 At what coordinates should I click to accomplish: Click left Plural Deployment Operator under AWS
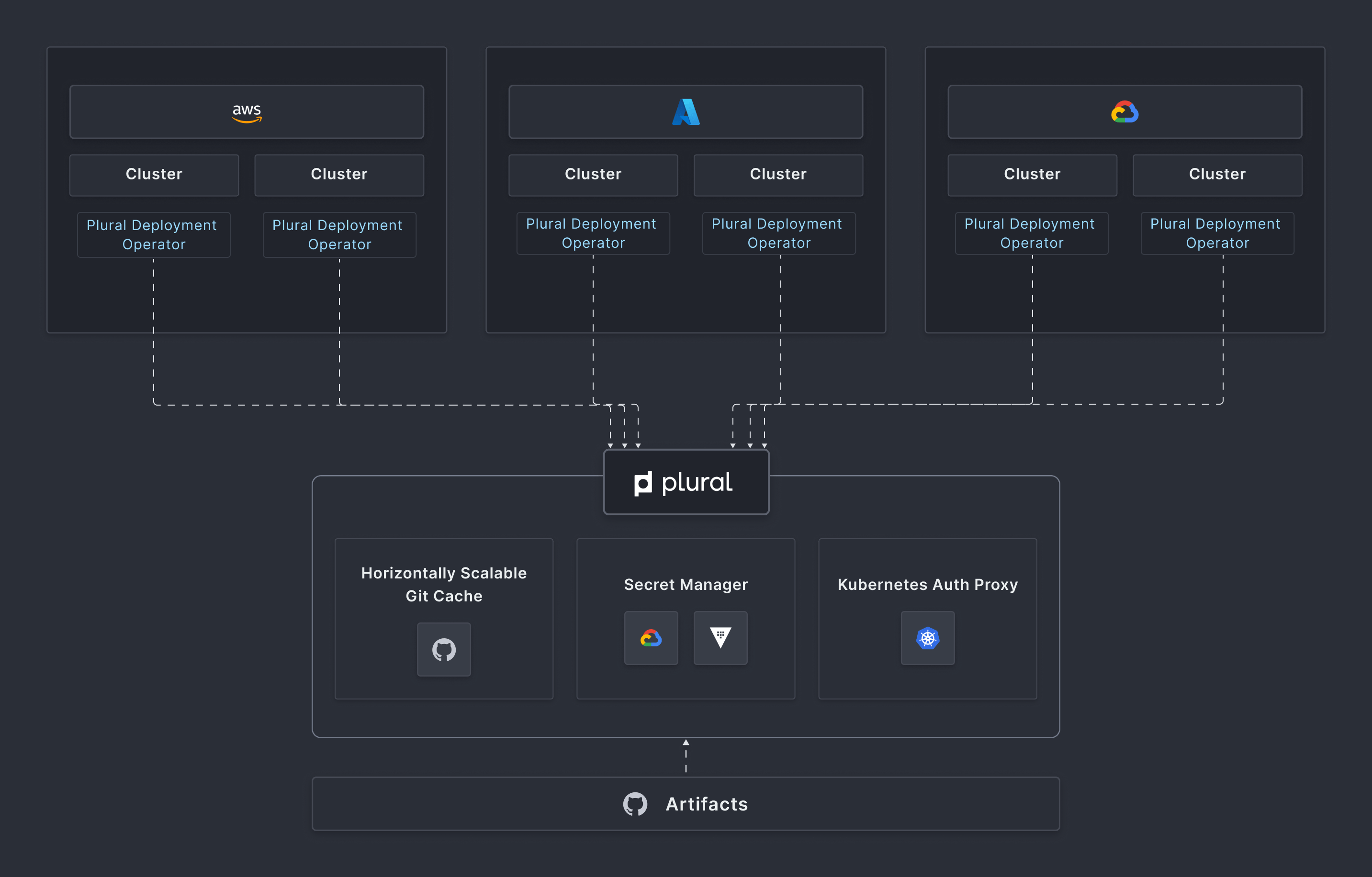[153, 234]
